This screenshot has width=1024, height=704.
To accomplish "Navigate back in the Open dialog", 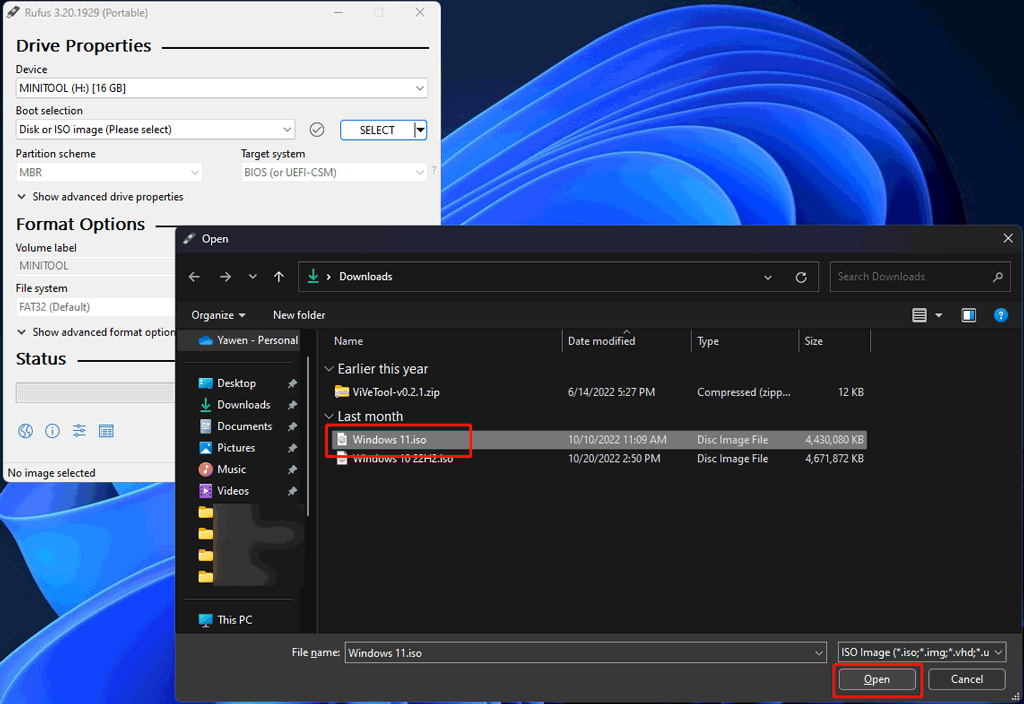I will coord(193,276).
